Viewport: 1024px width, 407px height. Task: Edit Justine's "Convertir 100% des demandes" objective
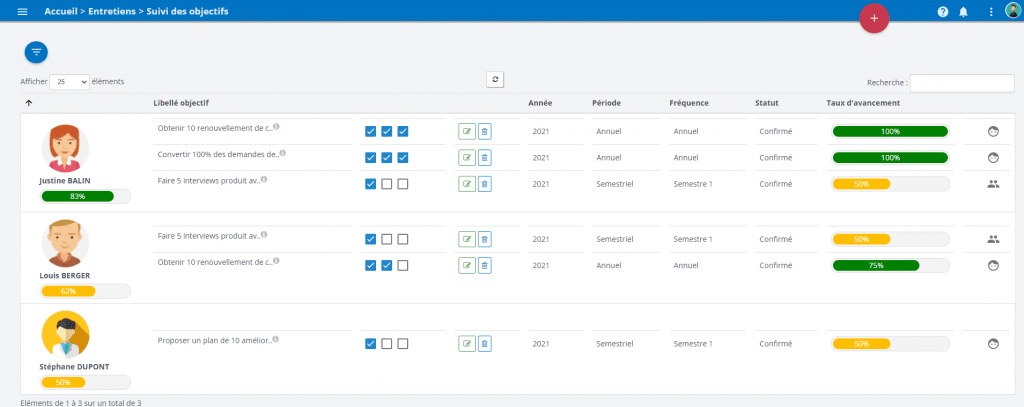[467, 157]
